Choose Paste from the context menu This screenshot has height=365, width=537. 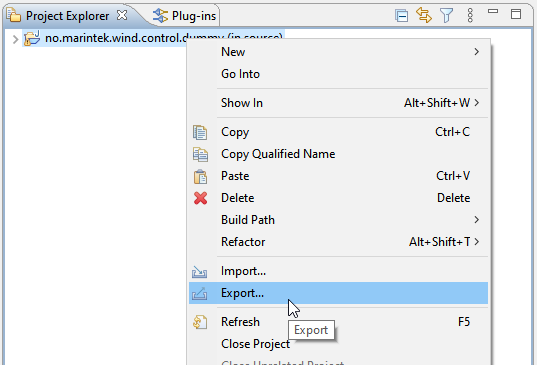pyautogui.click(x=338, y=176)
